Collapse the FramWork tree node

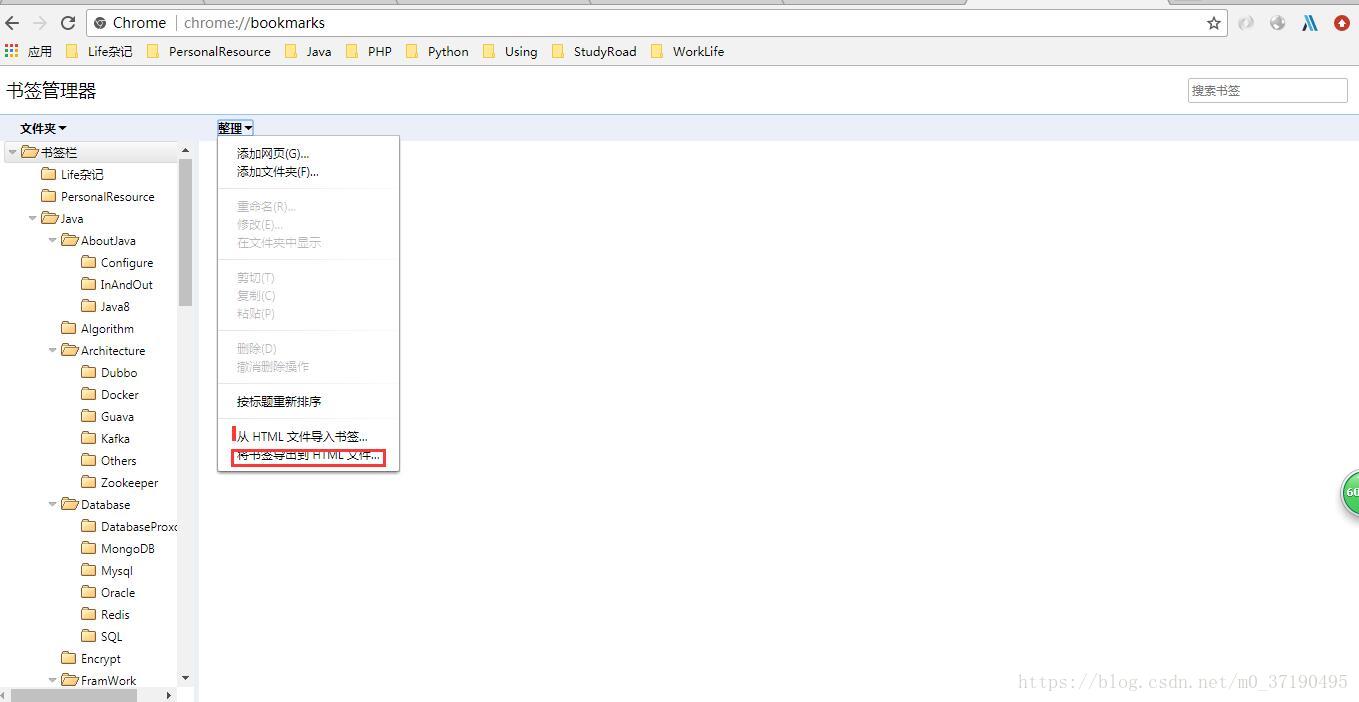click(53, 680)
